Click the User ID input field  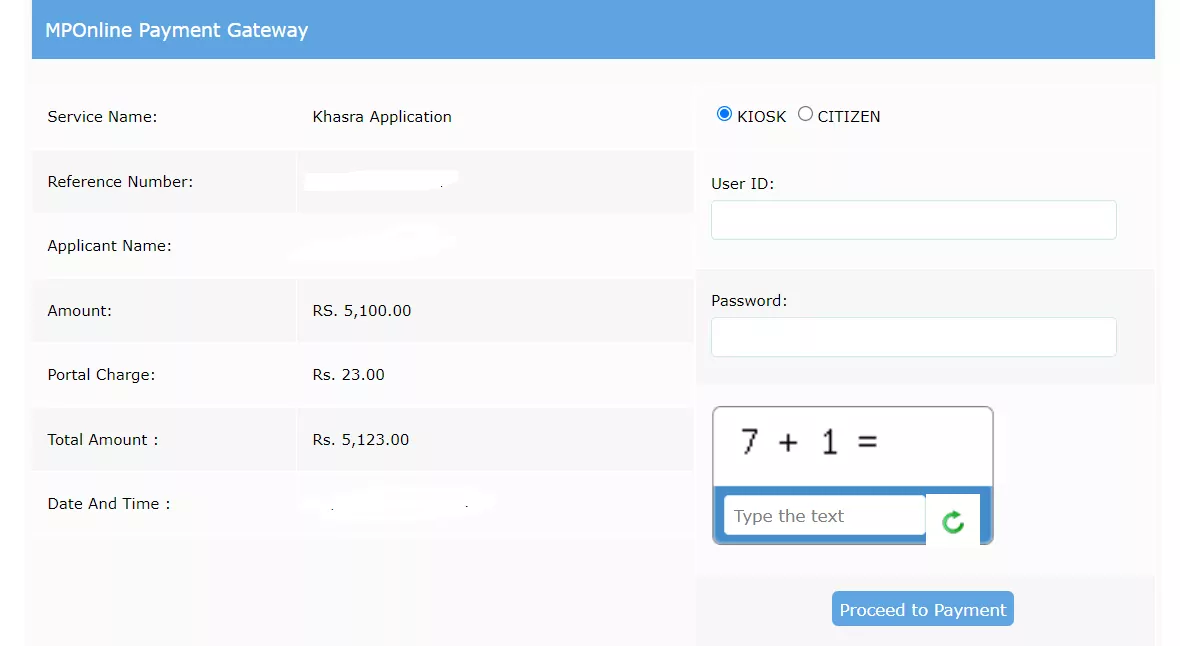914,220
